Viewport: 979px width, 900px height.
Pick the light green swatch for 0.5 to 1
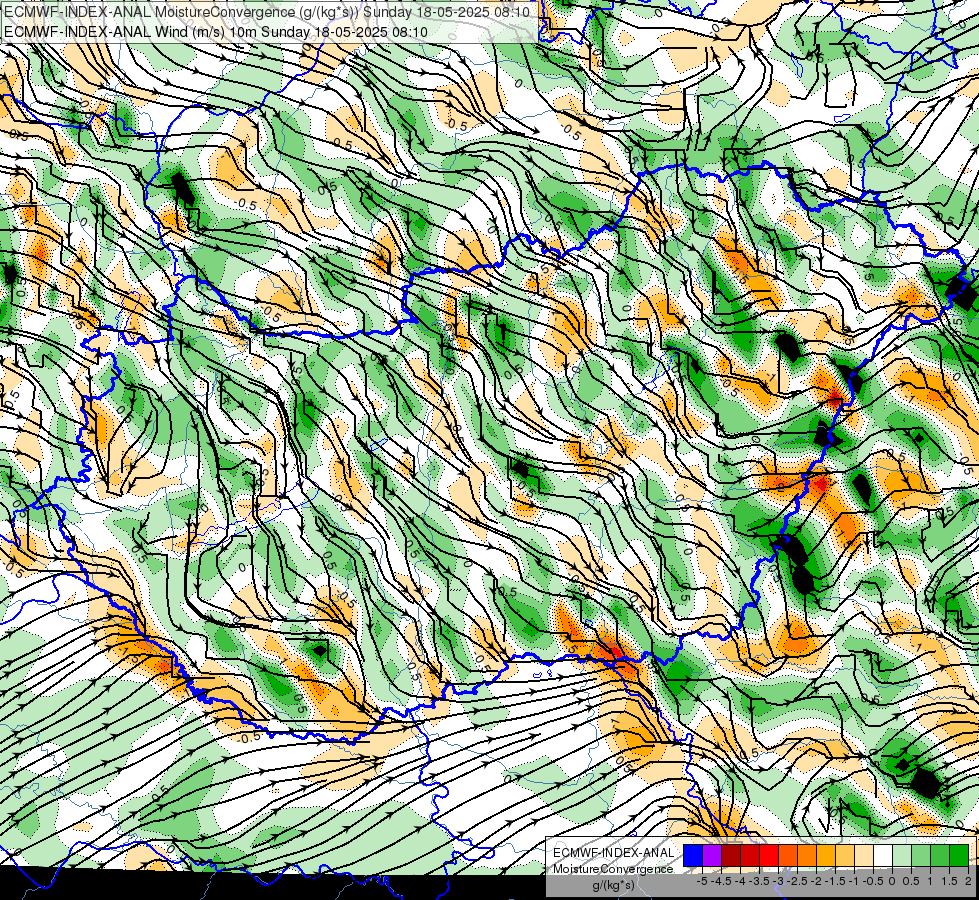pyautogui.click(x=920, y=856)
